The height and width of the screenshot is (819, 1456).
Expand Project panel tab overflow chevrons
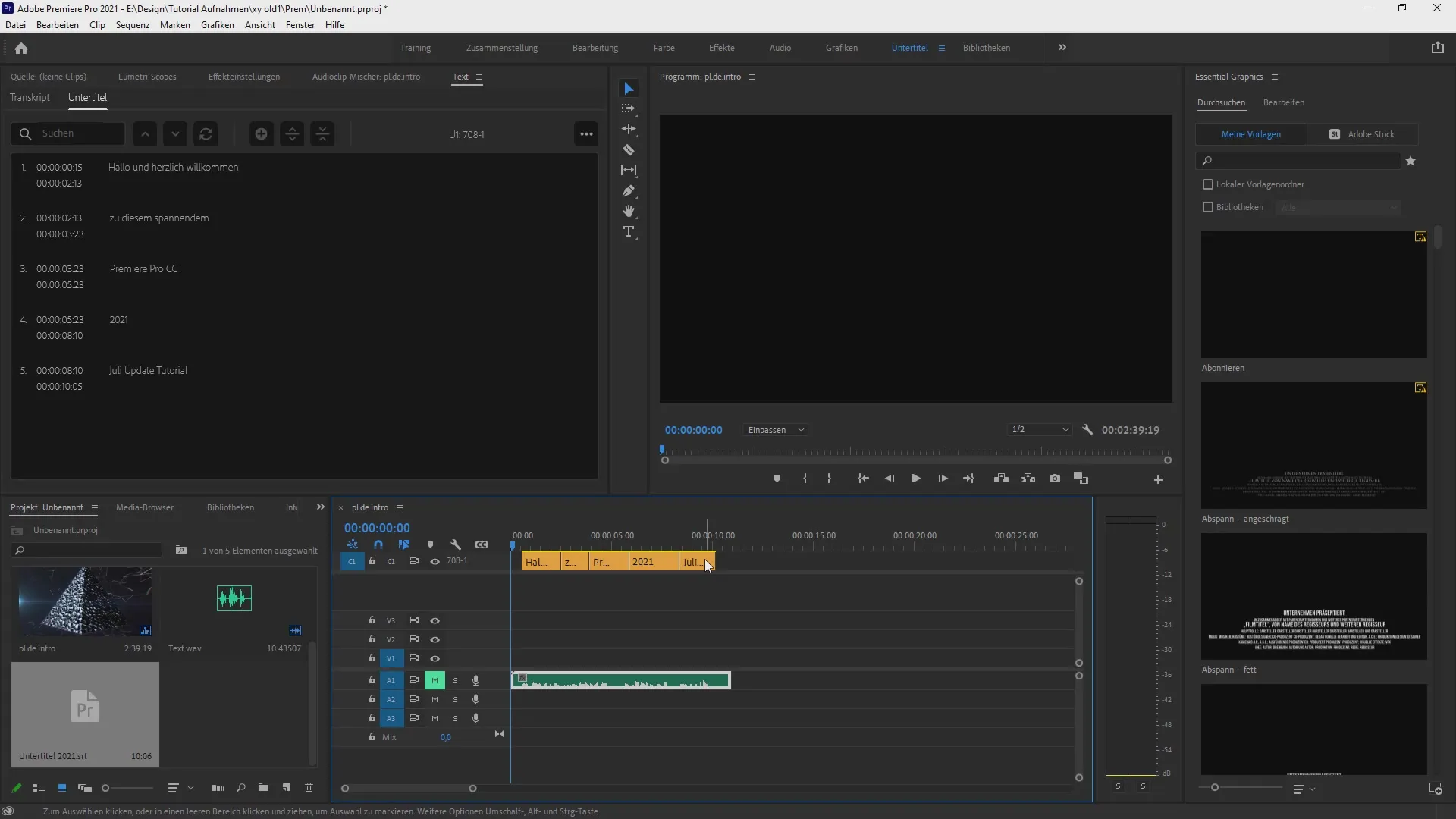(x=320, y=507)
